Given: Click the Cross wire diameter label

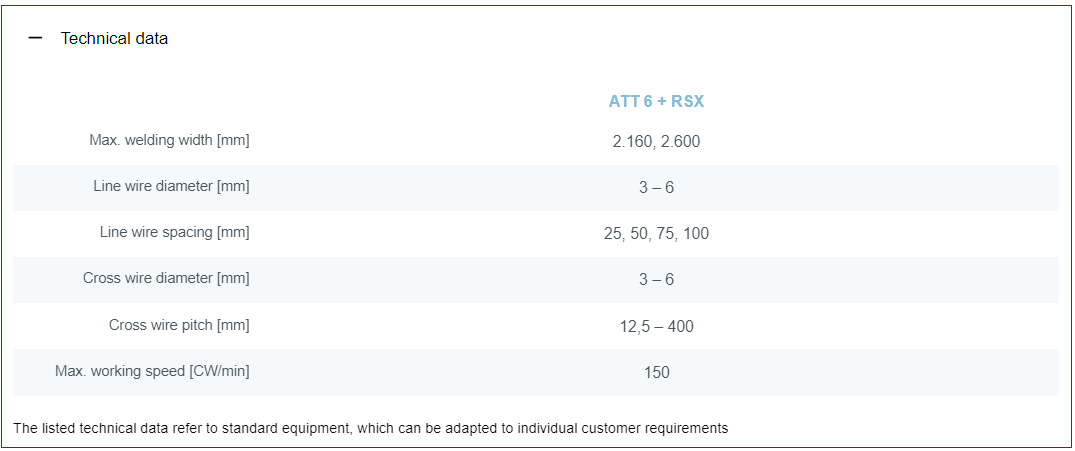Looking at the screenshot, I should point(166,278).
